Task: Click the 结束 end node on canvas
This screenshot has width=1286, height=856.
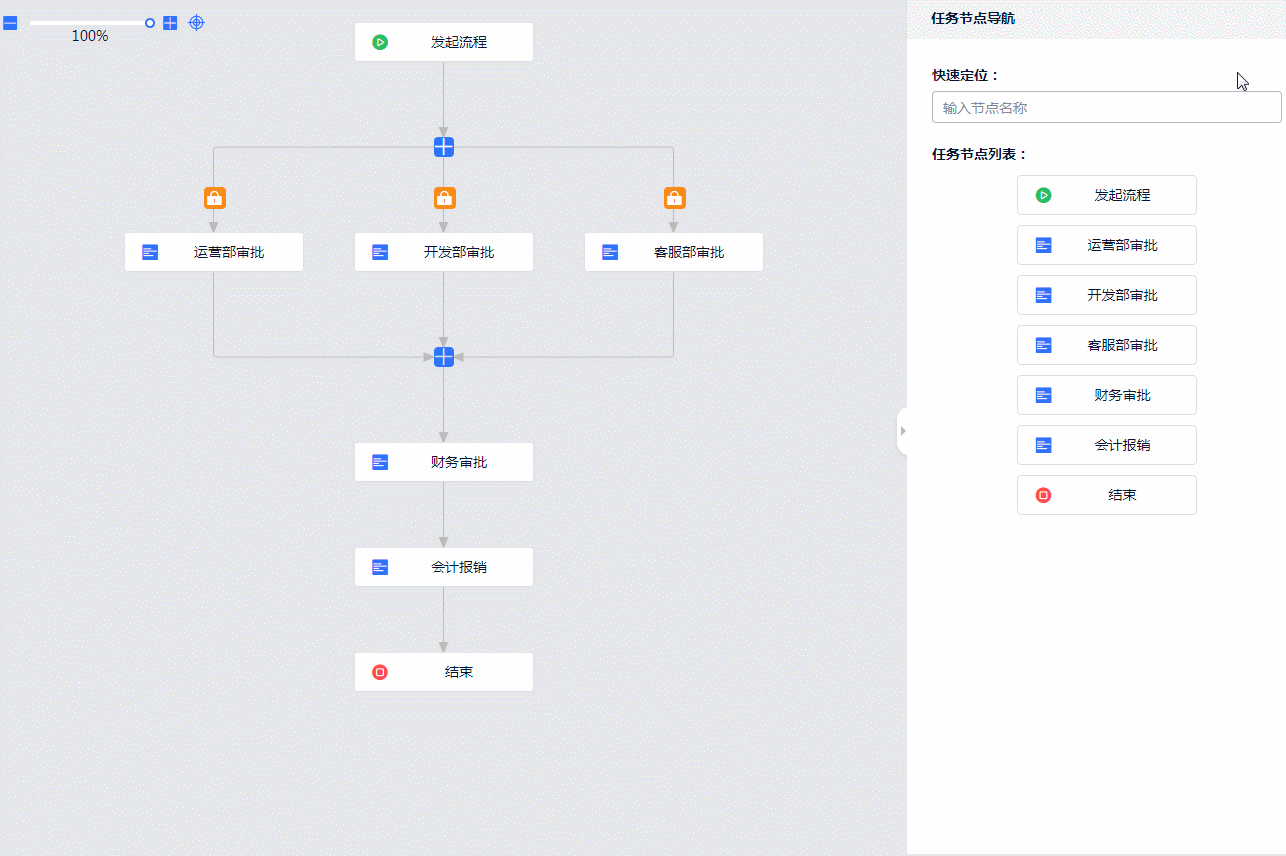Action: 444,672
